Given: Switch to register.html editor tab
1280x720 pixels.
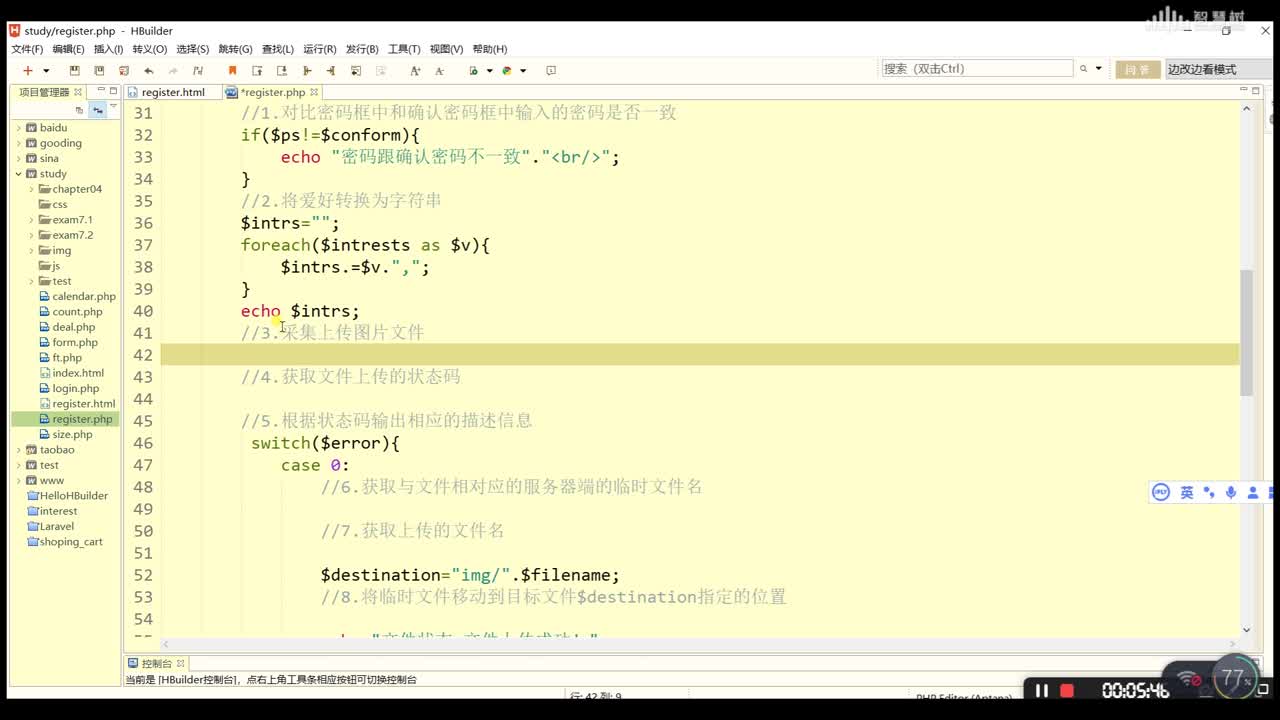Looking at the screenshot, I should pos(172,92).
